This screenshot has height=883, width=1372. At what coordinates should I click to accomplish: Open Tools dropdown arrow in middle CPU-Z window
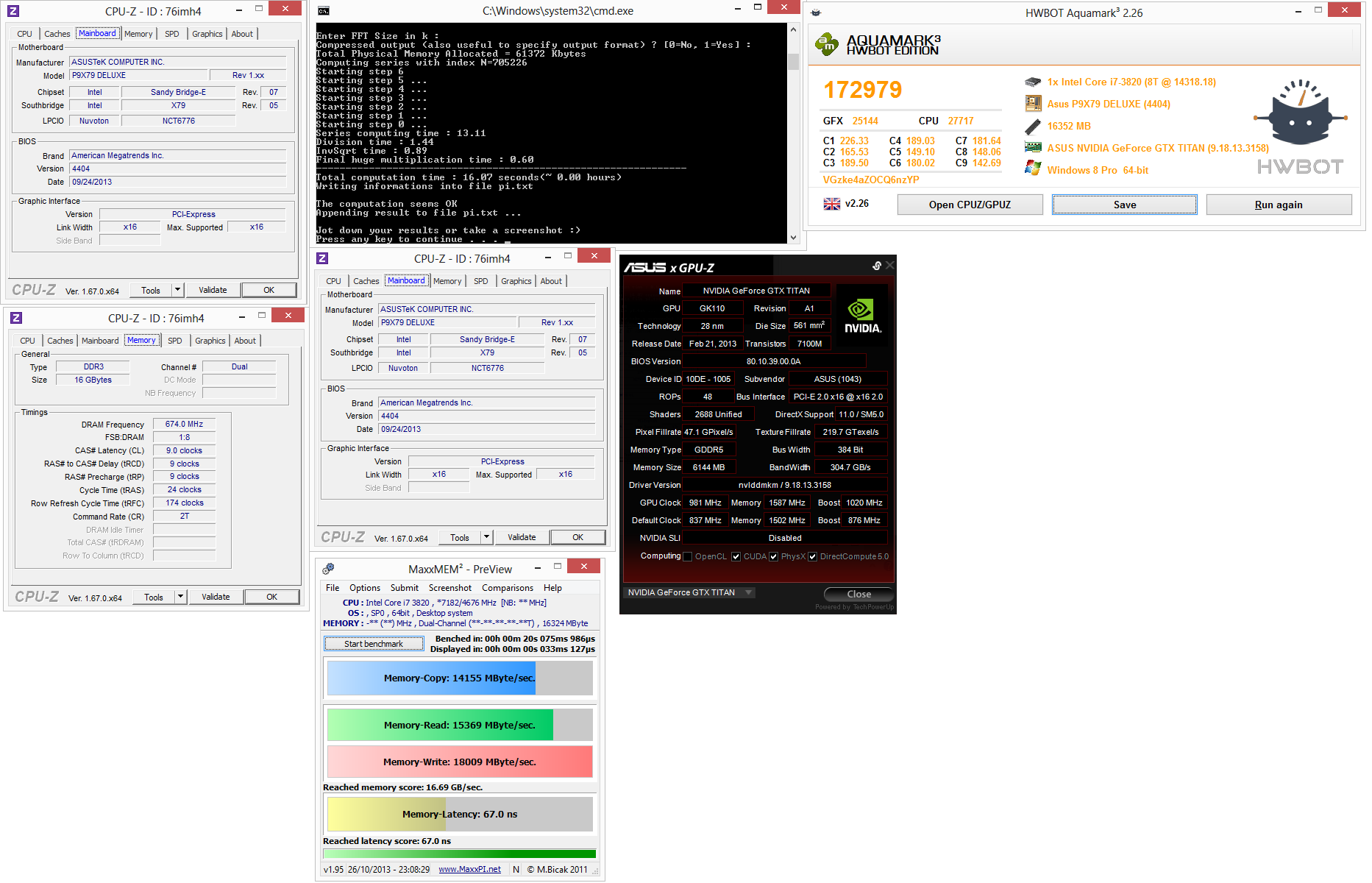(x=486, y=537)
